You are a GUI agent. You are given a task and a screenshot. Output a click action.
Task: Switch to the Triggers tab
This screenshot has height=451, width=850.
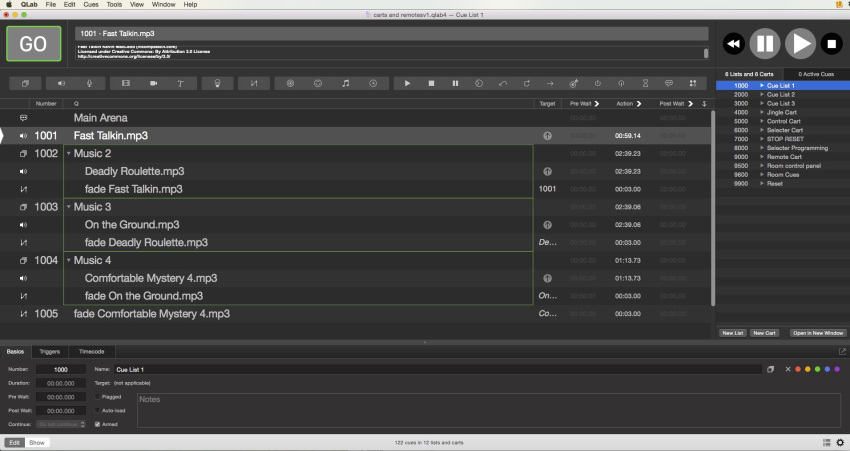pos(50,351)
